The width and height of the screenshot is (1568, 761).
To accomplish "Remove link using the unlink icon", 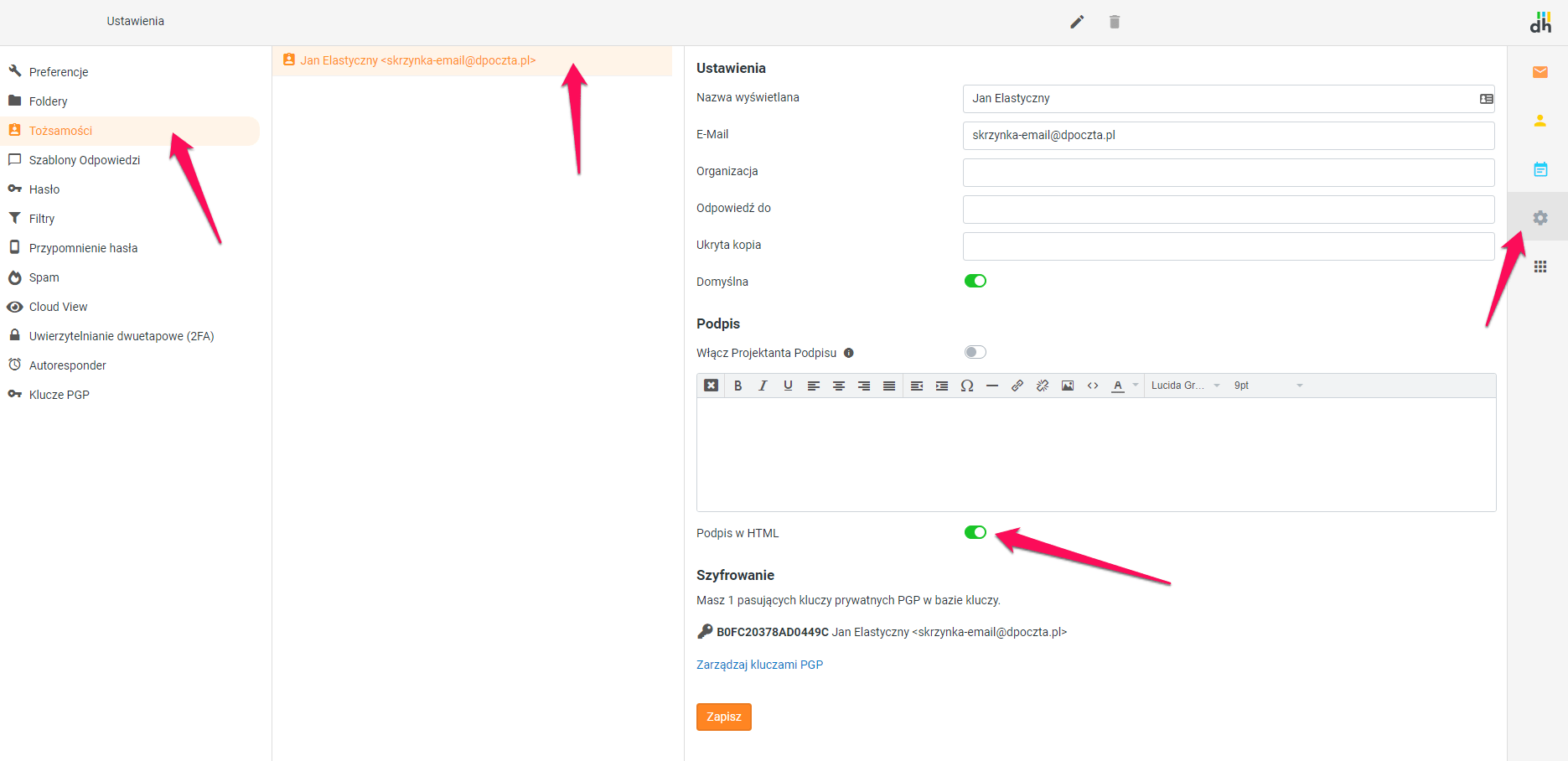I will pos(1043,386).
